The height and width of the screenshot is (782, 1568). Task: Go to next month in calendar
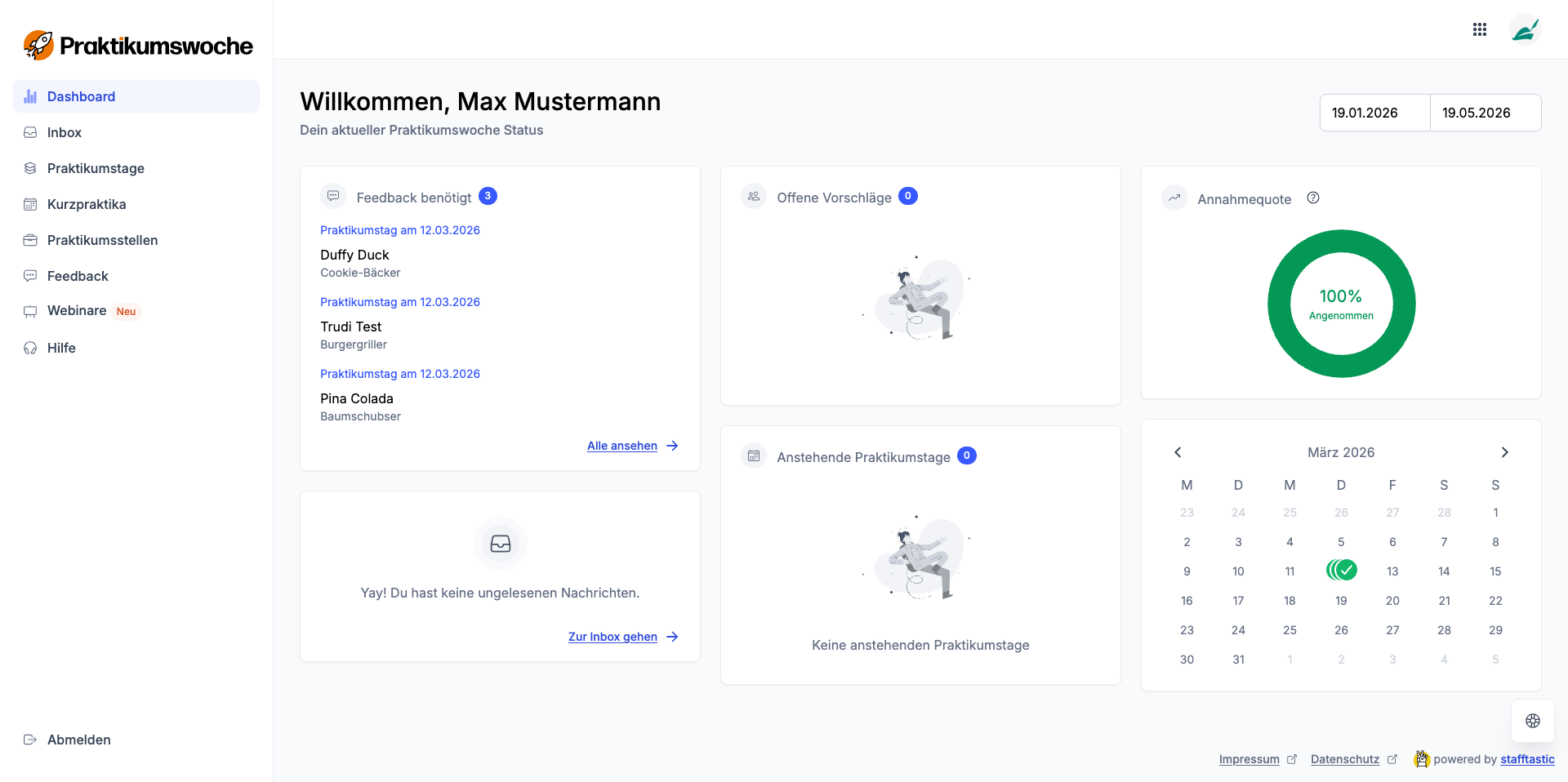pyautogui.click(x=1504, y=452)
